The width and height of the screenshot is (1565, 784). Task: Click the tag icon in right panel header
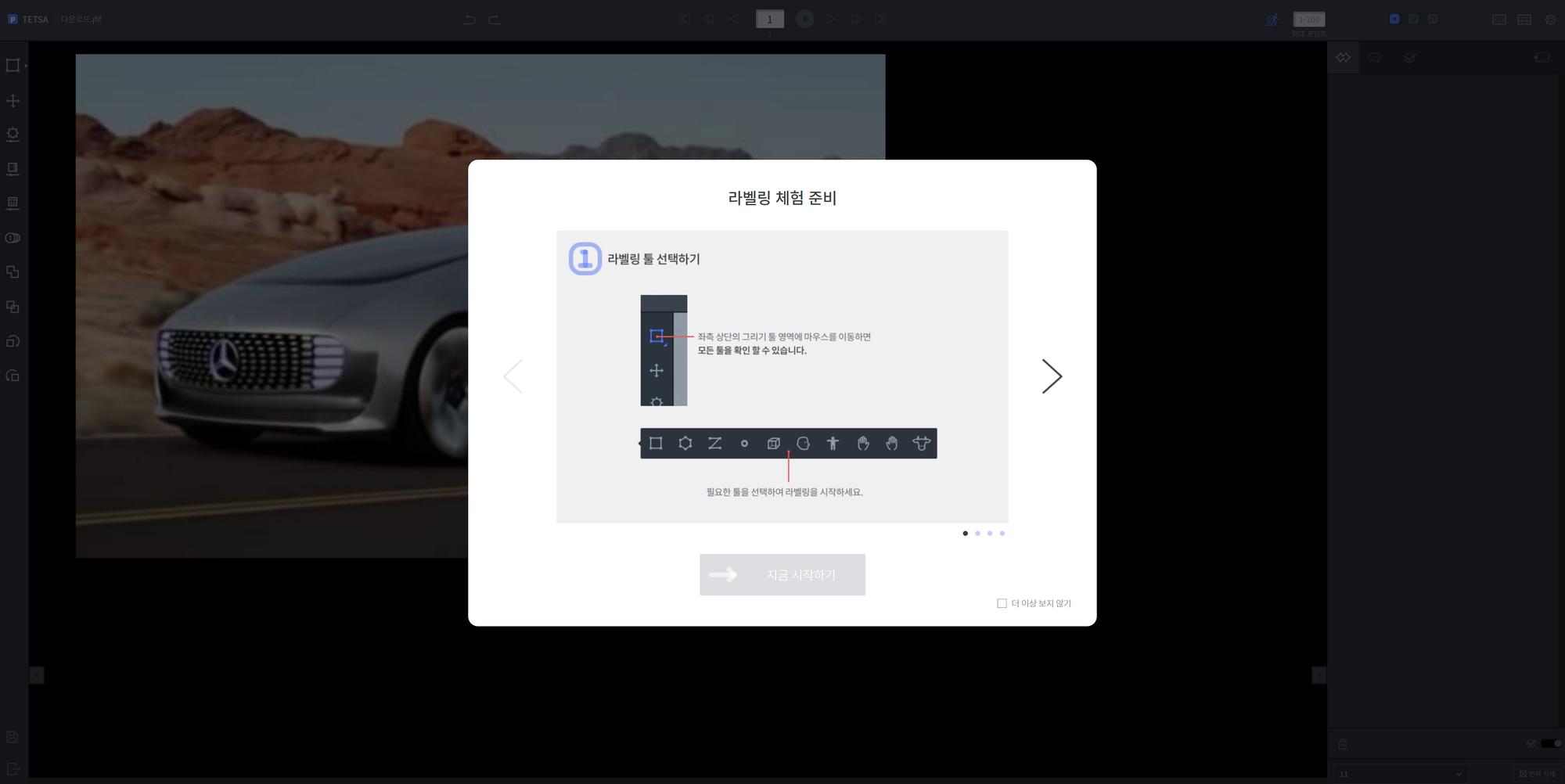pyautogui.click(x=1542, y=57)
